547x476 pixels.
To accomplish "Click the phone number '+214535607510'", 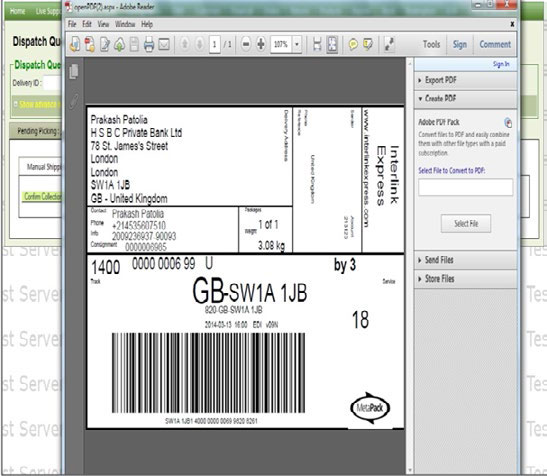I will (139, 225).
